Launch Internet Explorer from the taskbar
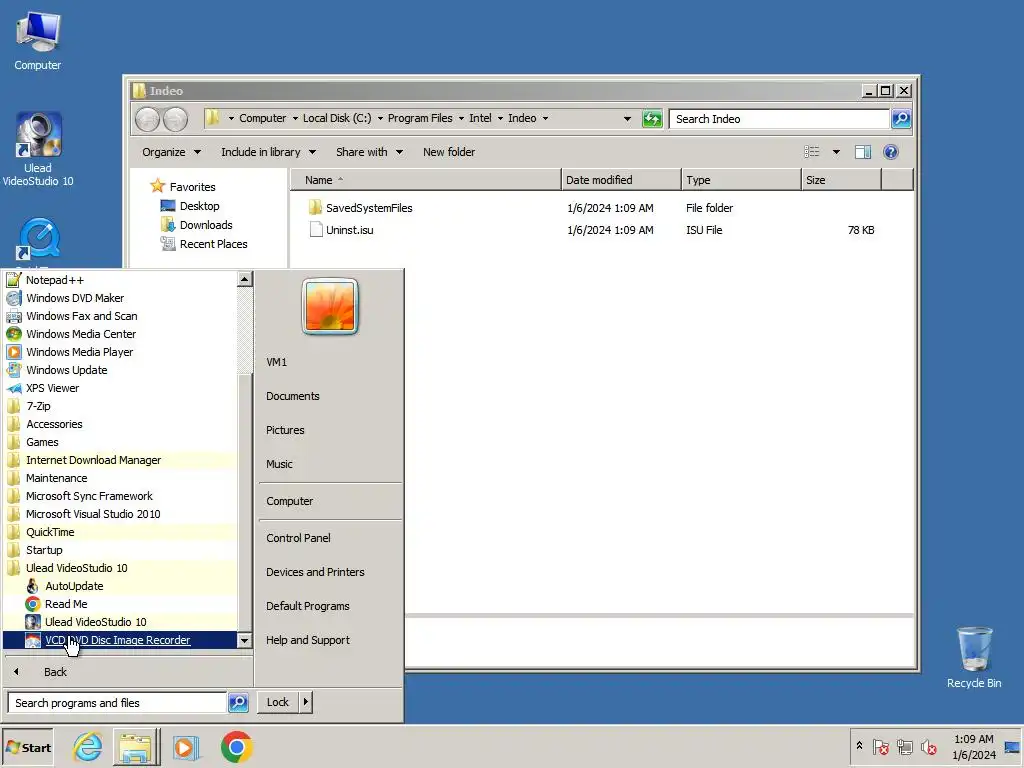 point(88,747)
